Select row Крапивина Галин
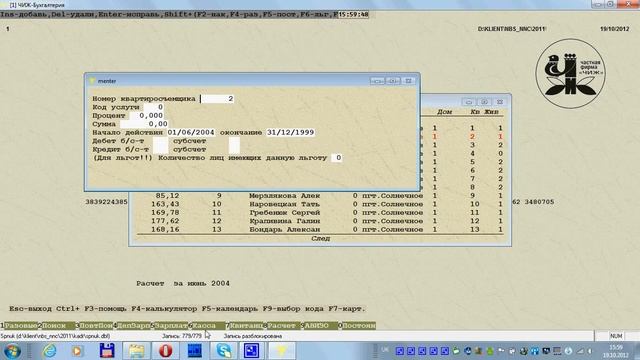The image size is (640, 360). tap(320, 221)
